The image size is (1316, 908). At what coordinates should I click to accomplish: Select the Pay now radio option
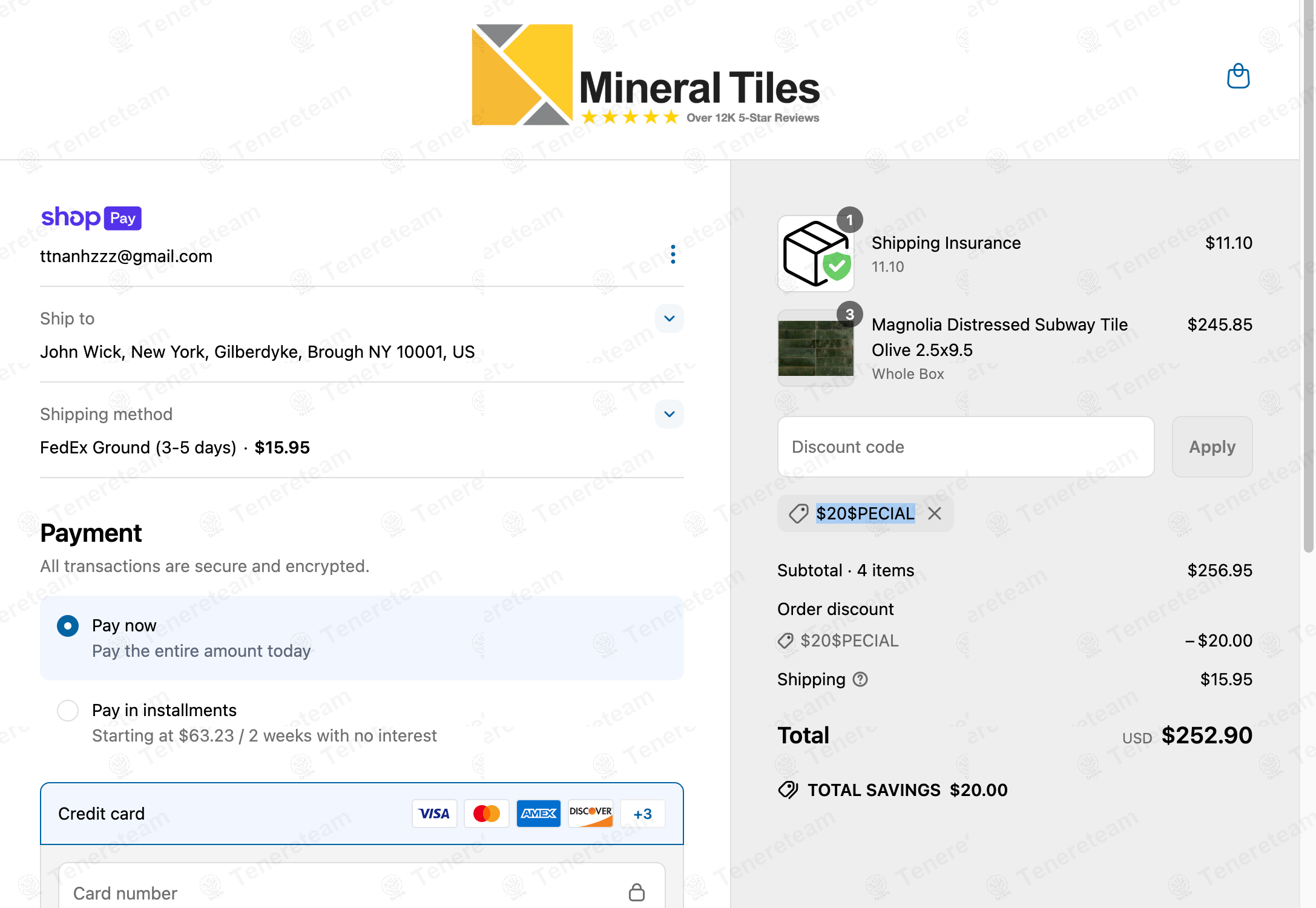coord(68,626)
